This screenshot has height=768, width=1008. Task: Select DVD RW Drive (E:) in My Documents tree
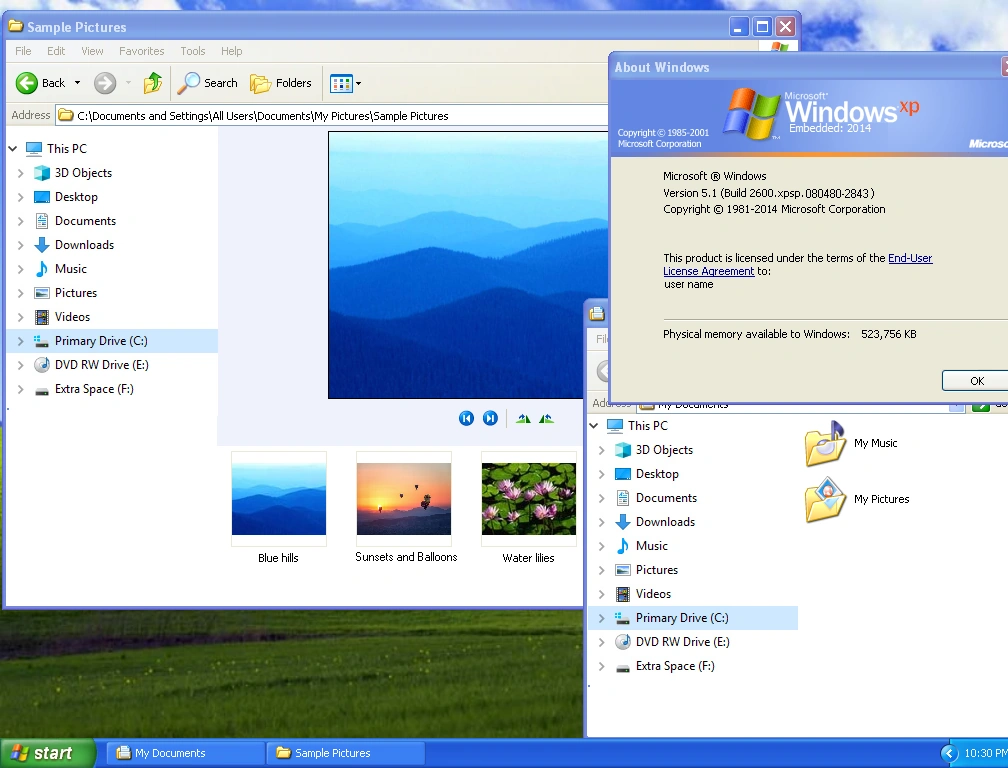[x=672, y=642]
